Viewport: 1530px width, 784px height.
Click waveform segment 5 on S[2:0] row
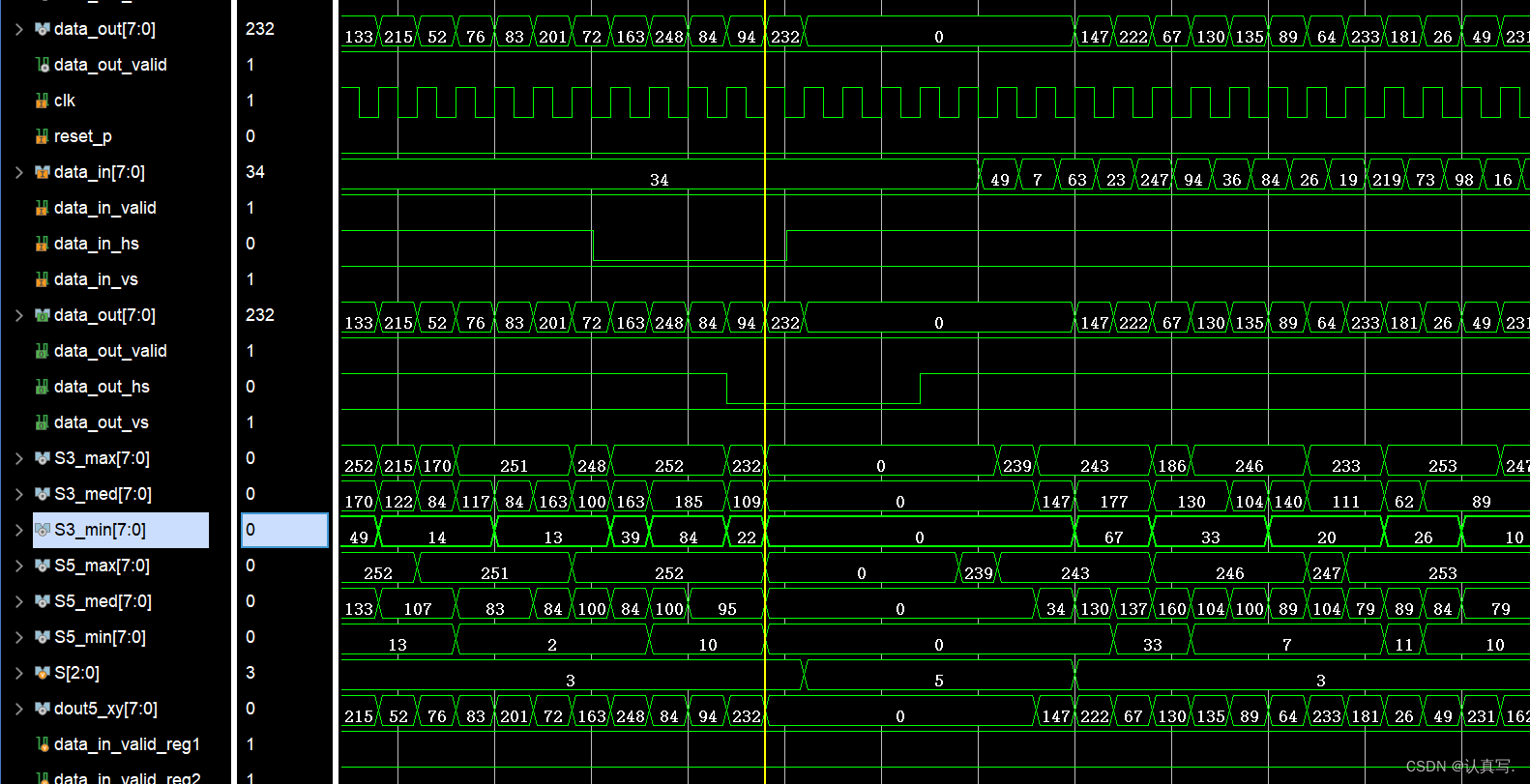tap(938, 676)
